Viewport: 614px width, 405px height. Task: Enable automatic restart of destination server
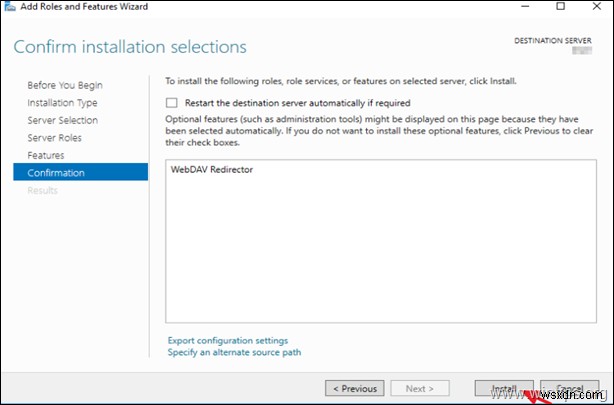(x=172, y=103)
